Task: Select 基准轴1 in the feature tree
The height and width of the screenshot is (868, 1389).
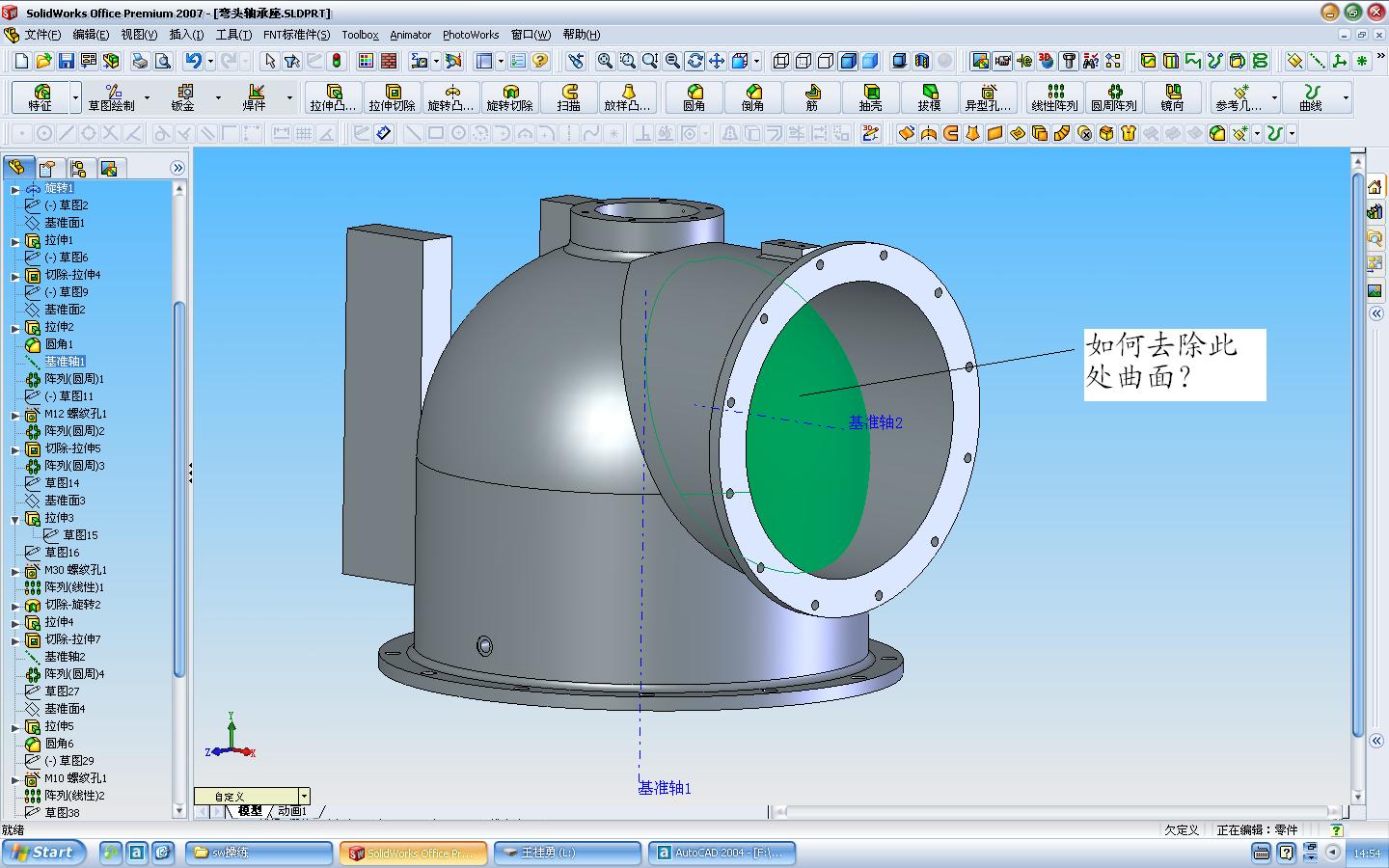Action: [x=65, y=361]
